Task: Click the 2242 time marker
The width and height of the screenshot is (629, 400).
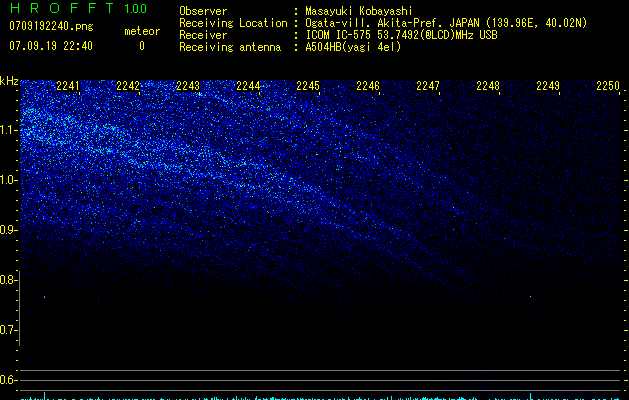Action: pos(128,86)
